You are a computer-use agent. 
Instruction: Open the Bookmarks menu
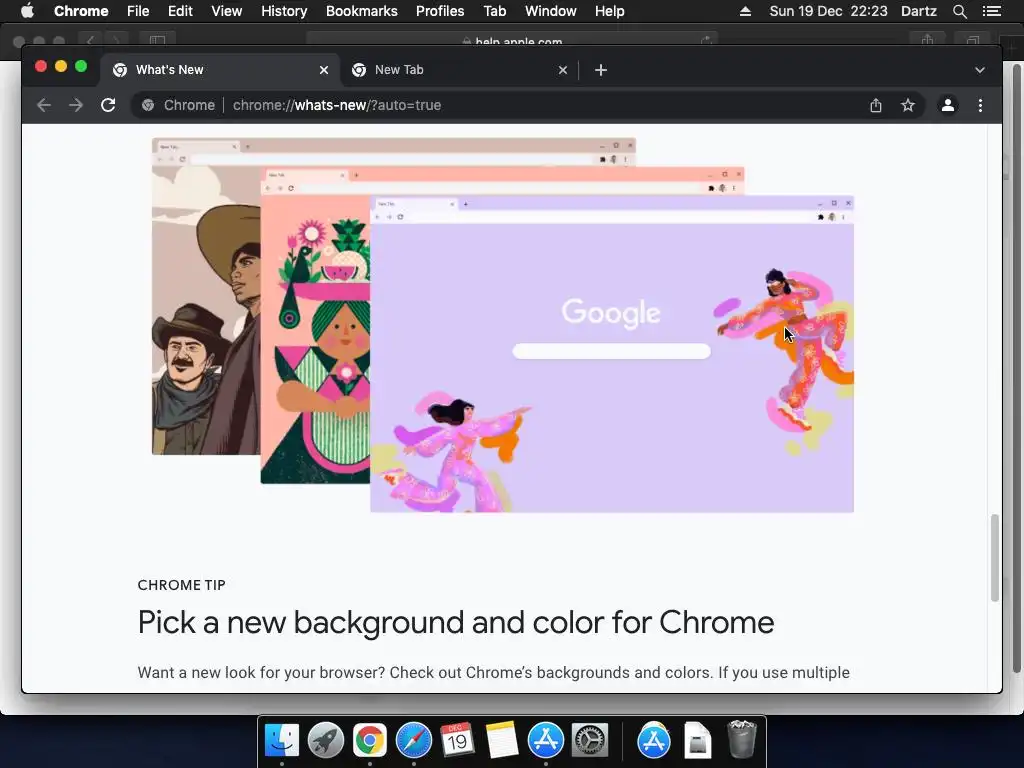[x=362, y=11]
